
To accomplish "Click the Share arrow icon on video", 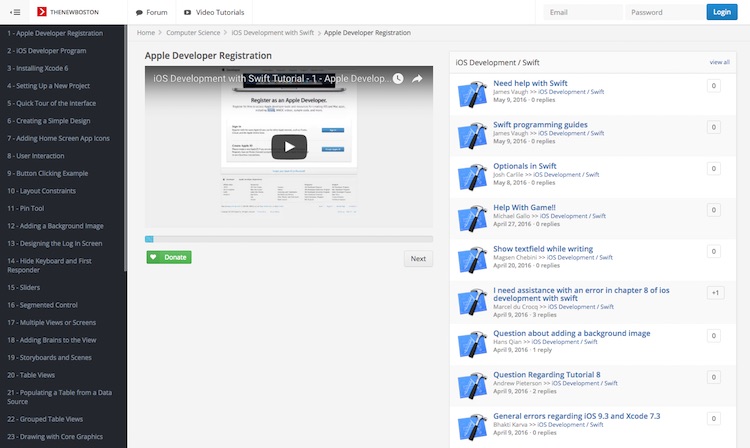I will tap(417, 78).
